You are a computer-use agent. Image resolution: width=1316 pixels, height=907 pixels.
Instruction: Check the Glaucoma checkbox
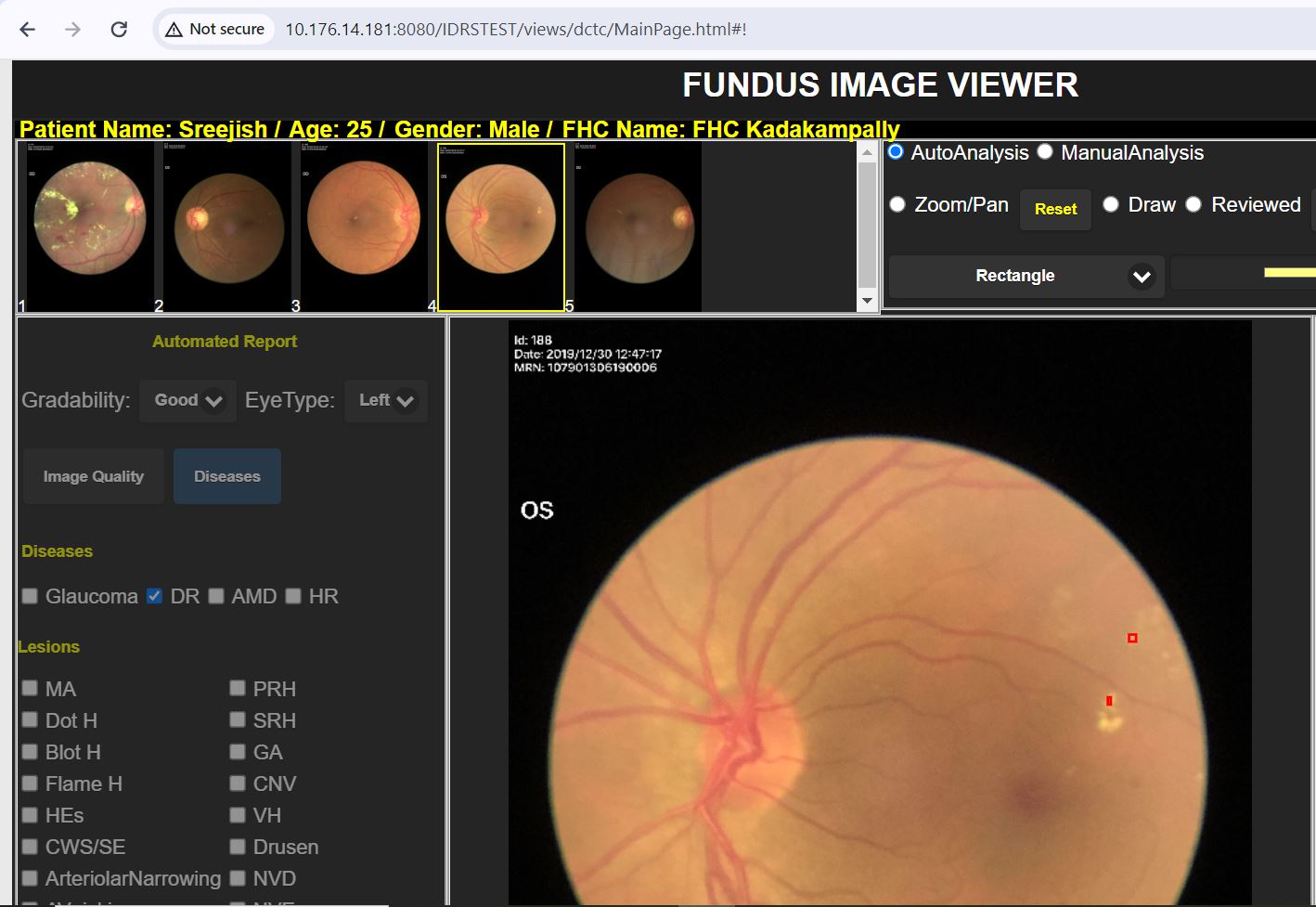pyautogui.click(x=30, y=596)
